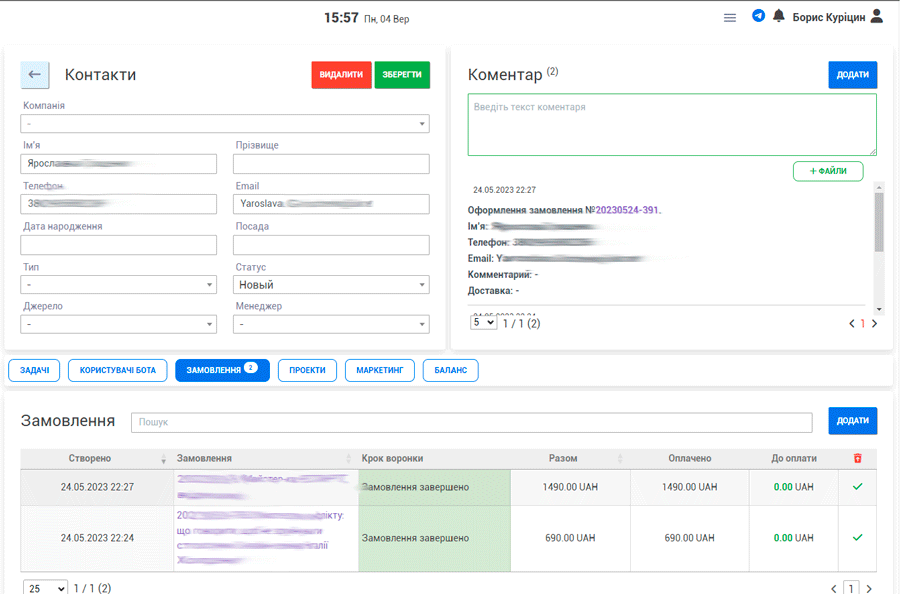The width and height of the screenshot is (900, 594).
Task: Click green checkmark on 1490.00 UAH order row
Action: tap(857, 487)
